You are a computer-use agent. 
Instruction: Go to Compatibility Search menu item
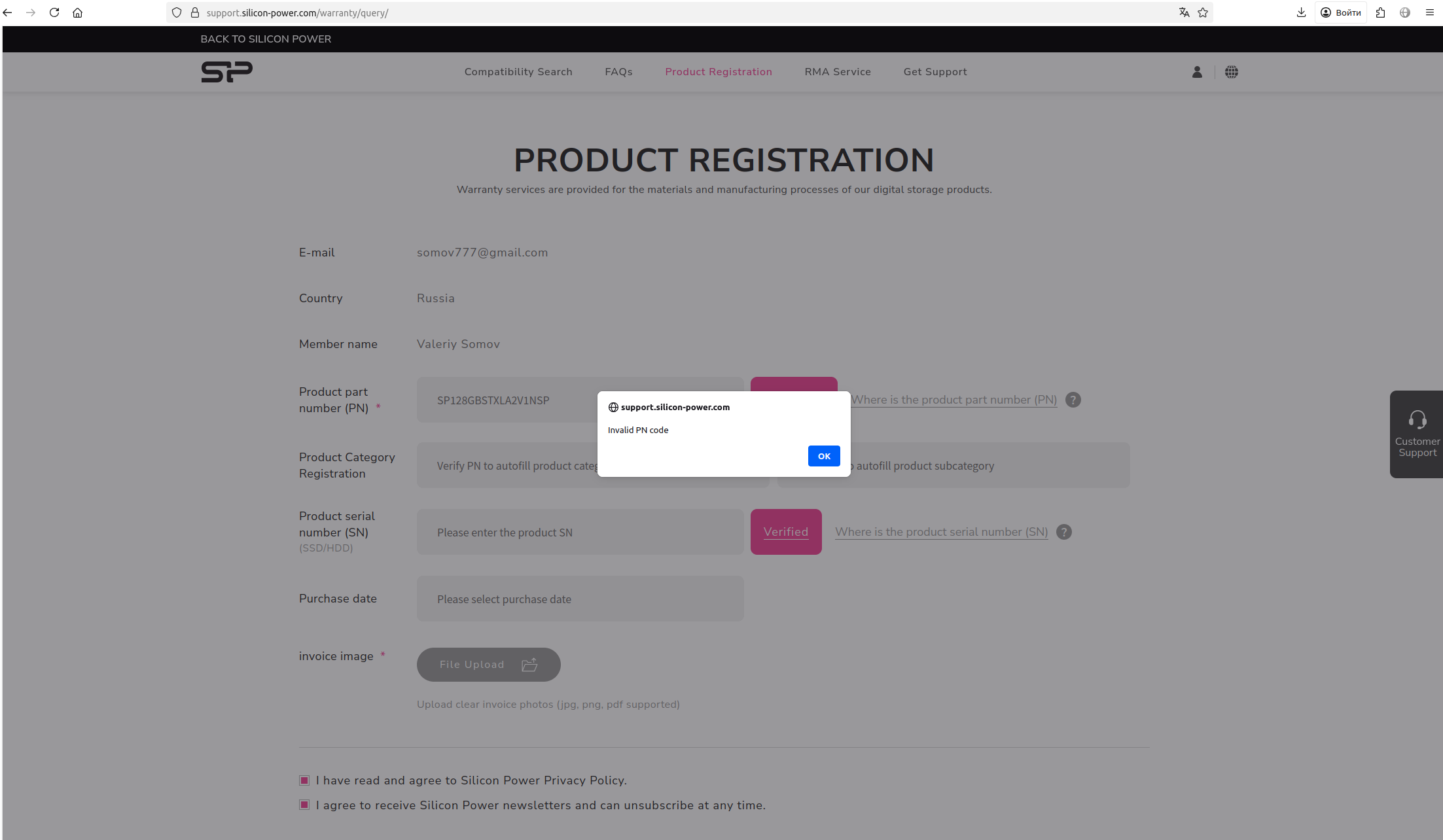coord(518,72)
